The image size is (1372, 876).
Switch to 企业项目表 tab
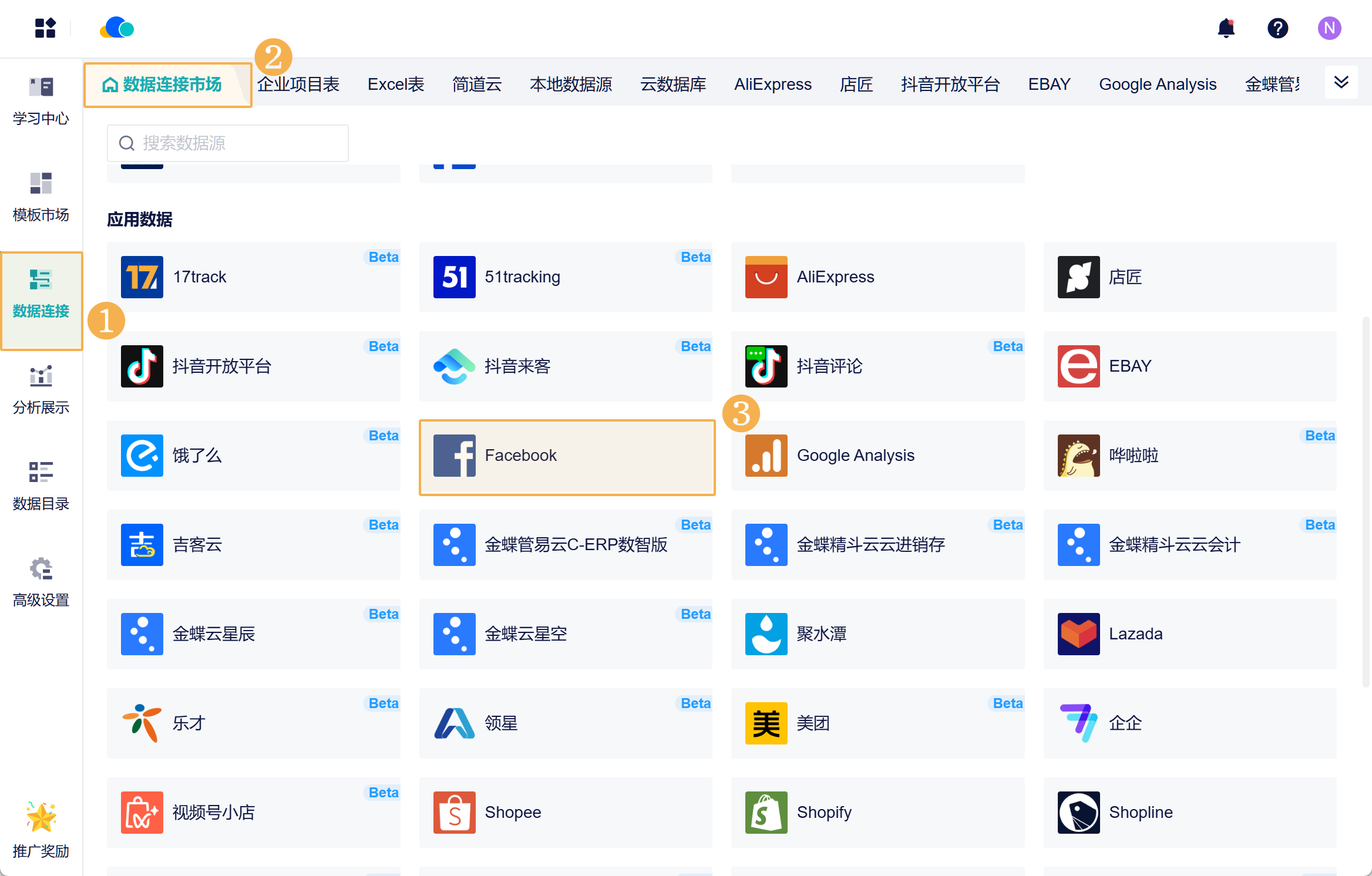[298, 85]
